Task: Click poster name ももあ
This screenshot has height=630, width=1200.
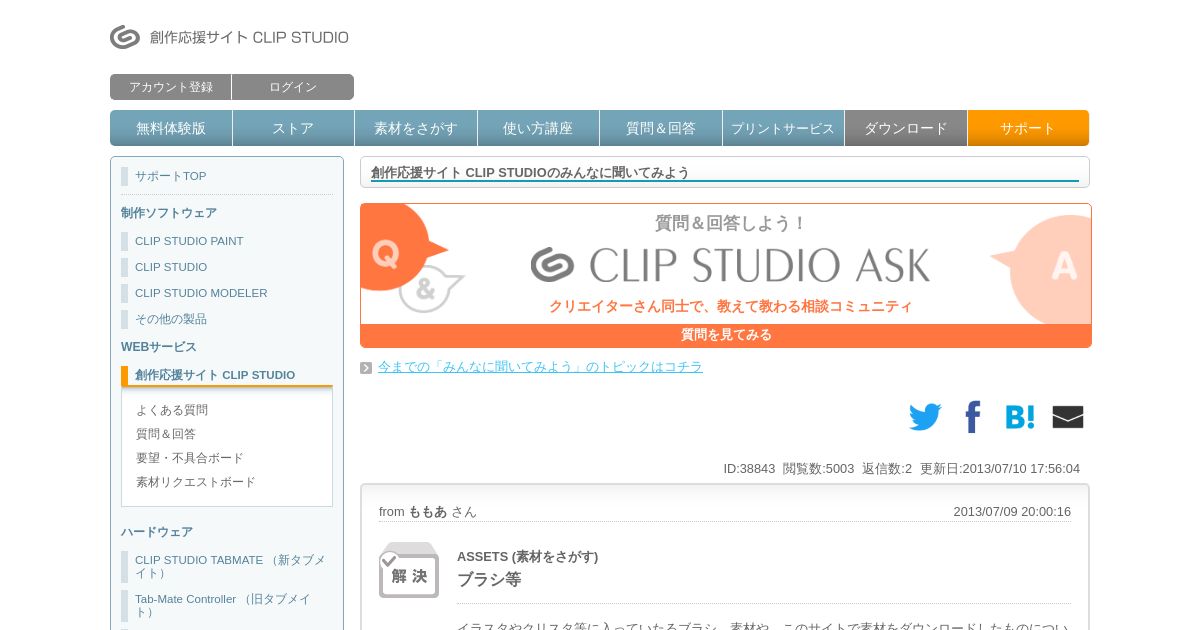Action: [x=427, y=511]
